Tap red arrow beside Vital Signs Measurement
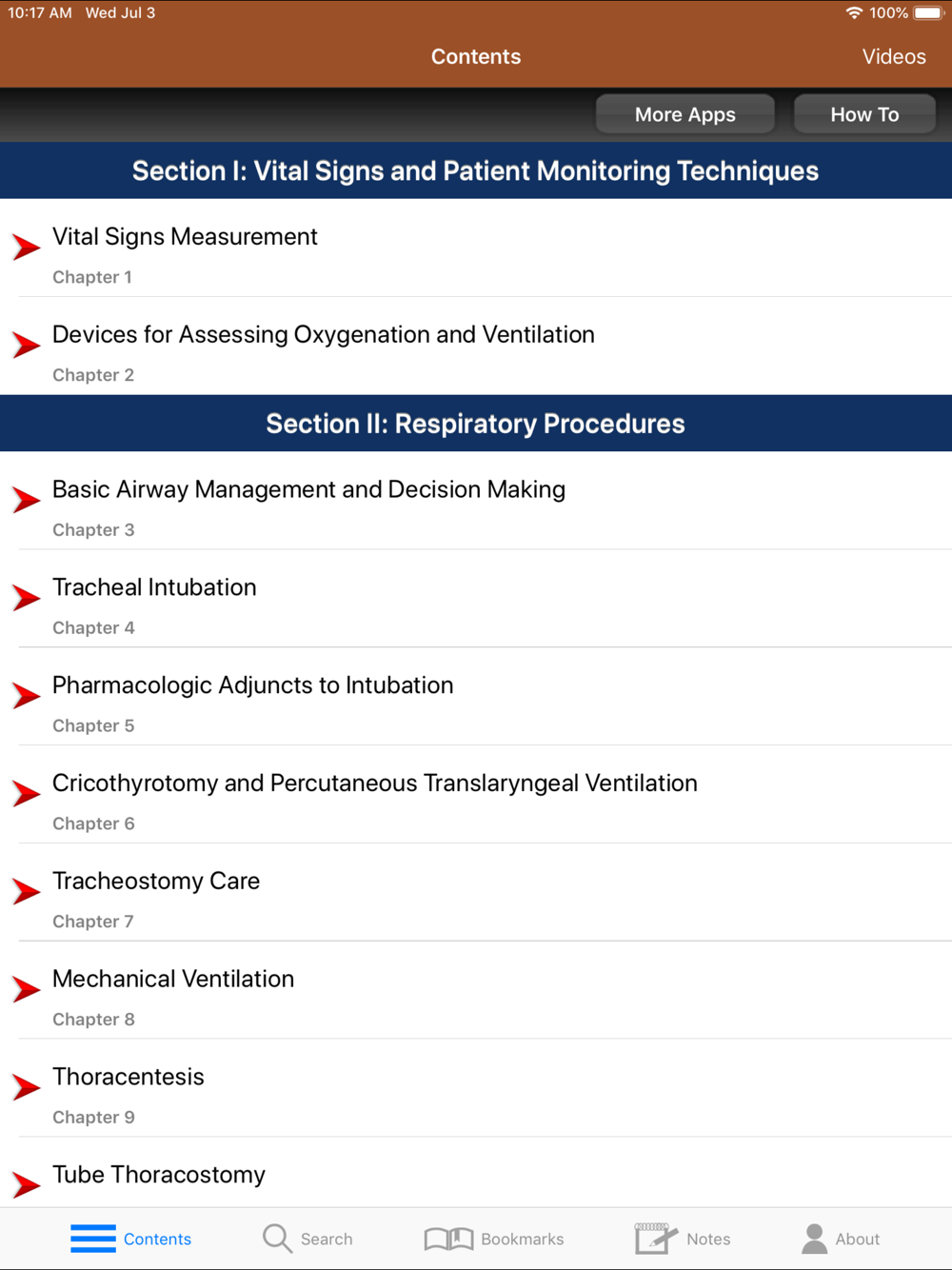The height and width of the screenshot is (1270, 952). click(x=27, y=248)
